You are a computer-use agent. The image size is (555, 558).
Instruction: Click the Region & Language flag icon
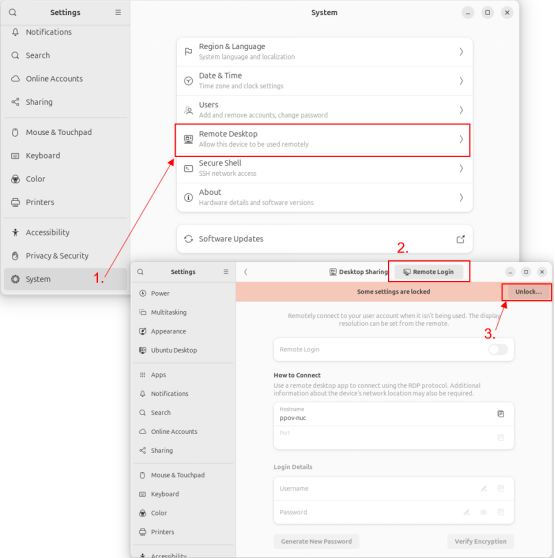point(188,52)
